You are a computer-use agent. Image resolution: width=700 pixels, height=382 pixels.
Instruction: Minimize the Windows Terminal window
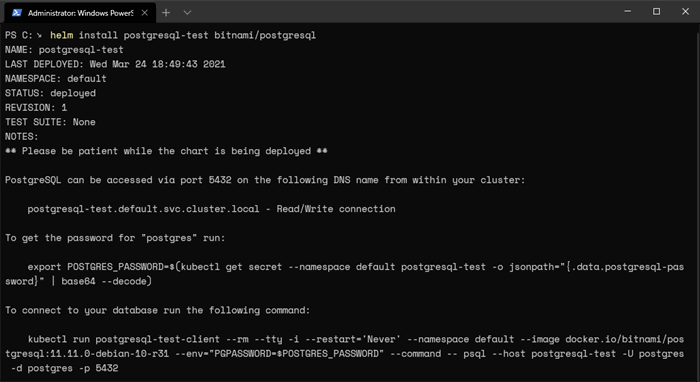point(628,12)
